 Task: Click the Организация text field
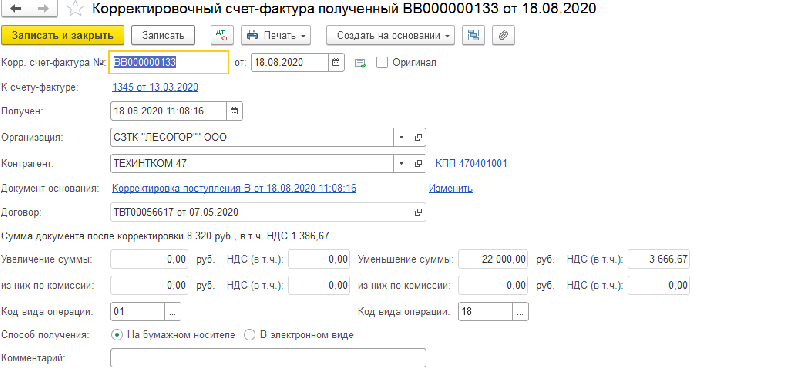click(252, 137)
